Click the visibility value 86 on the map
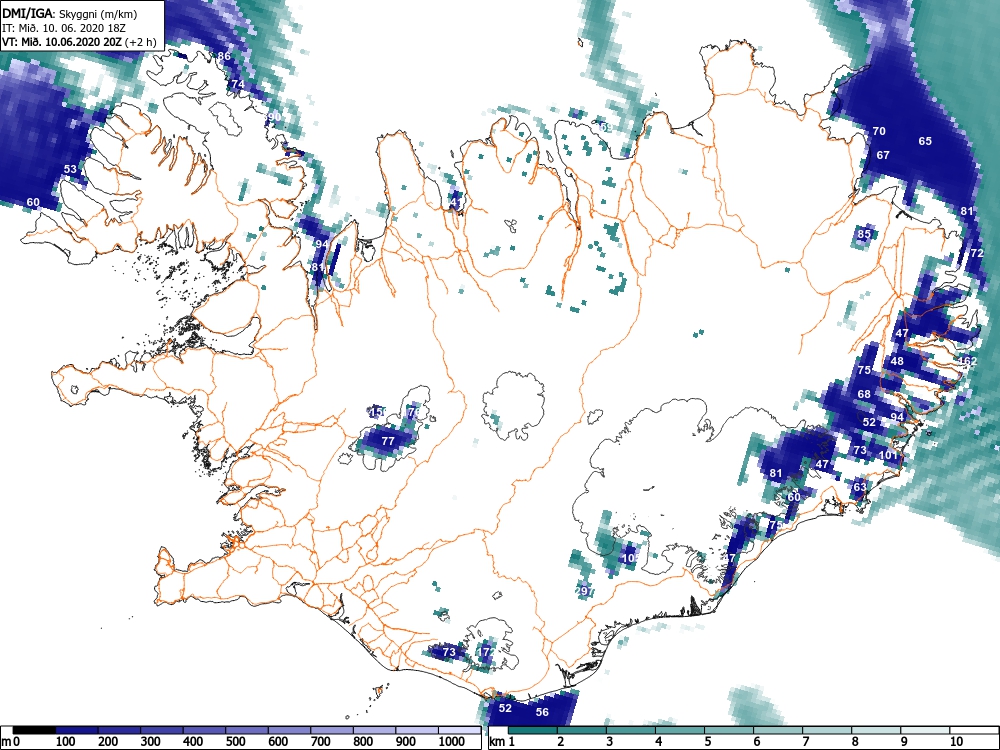Image resolution: width=1000 pixels, height=750 pixels. tap(224, 56)
